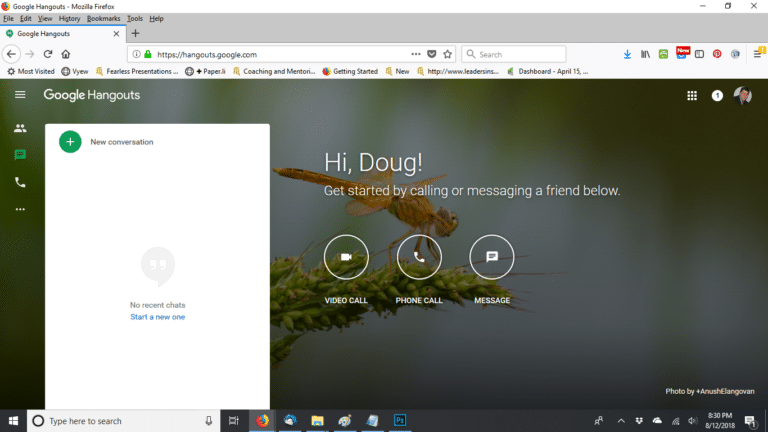Open the Help menu
Image resolution: width=768 pixels, height=432 pixels.
[156, 19]
